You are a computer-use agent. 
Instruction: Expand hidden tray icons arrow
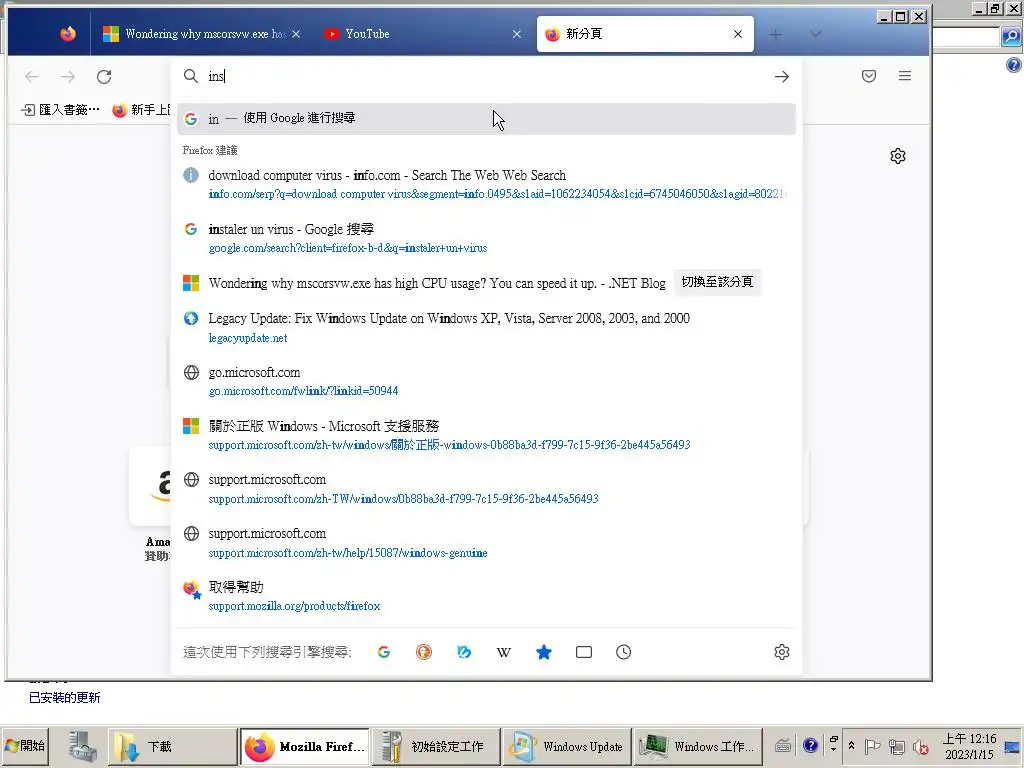(x=851, y=746)
